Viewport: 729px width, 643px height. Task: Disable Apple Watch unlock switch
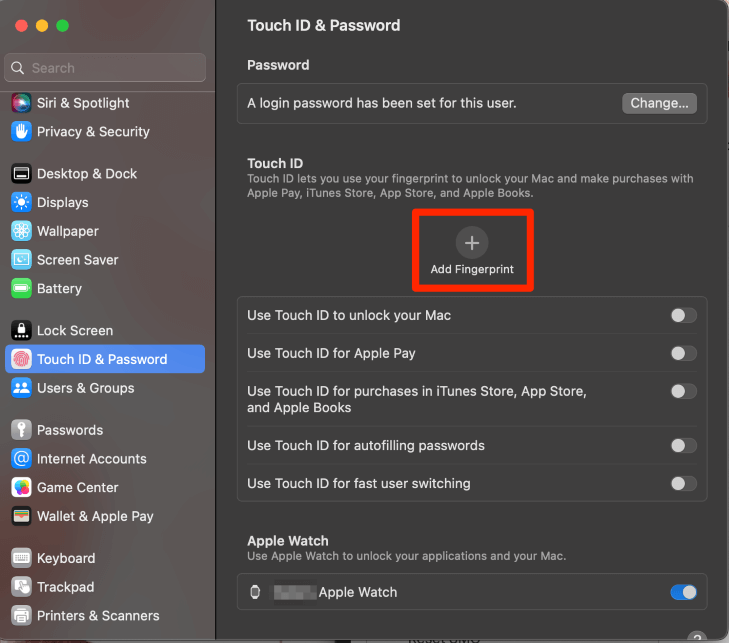(683, 592)
